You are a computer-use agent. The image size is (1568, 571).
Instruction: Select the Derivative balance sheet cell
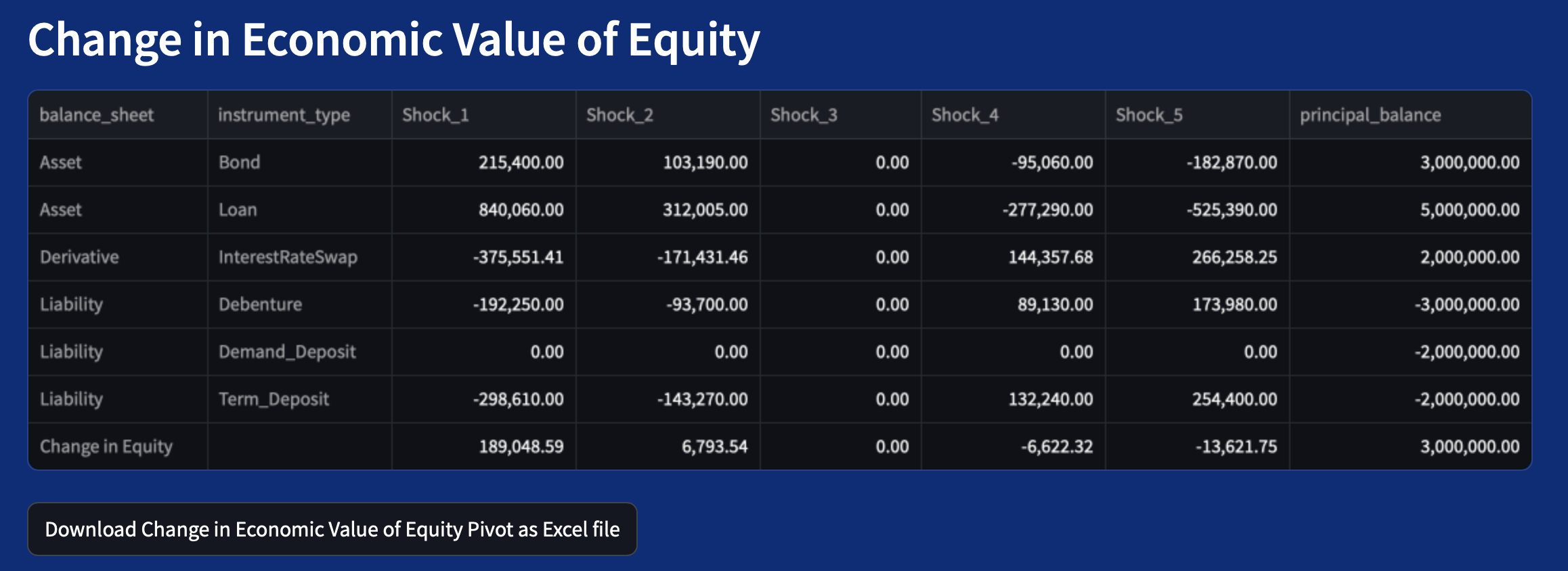(x=79, y=257)
